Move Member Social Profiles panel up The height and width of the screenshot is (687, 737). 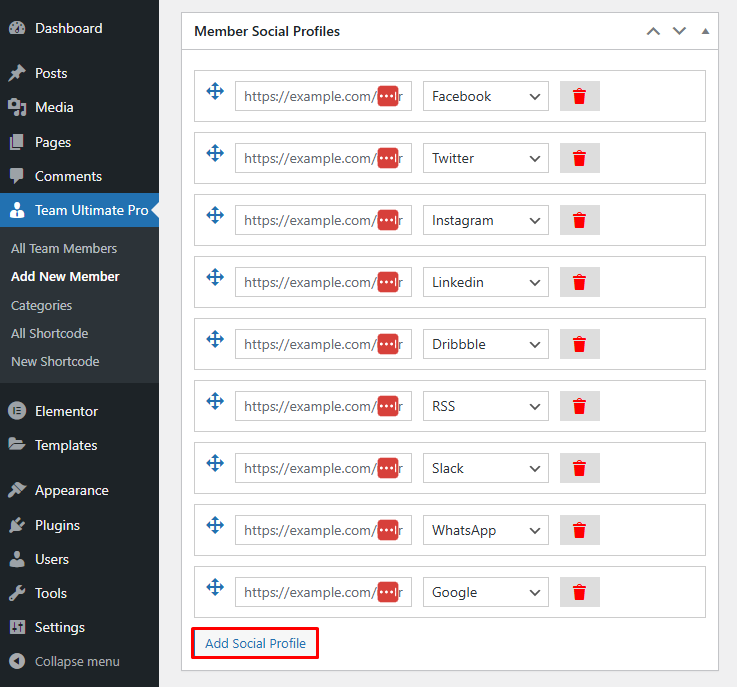[653, 31]
